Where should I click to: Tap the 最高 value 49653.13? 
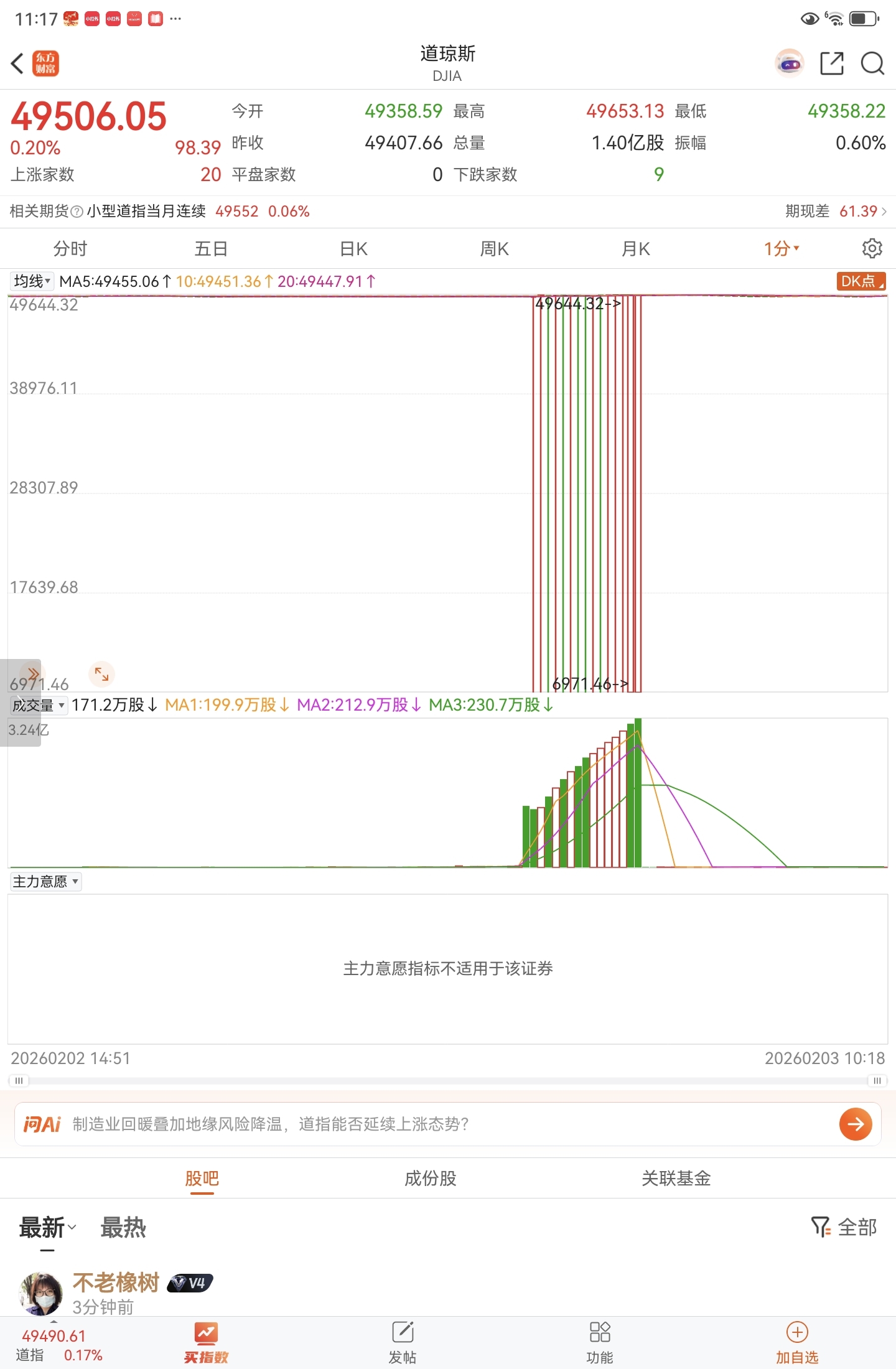point(625,111)
